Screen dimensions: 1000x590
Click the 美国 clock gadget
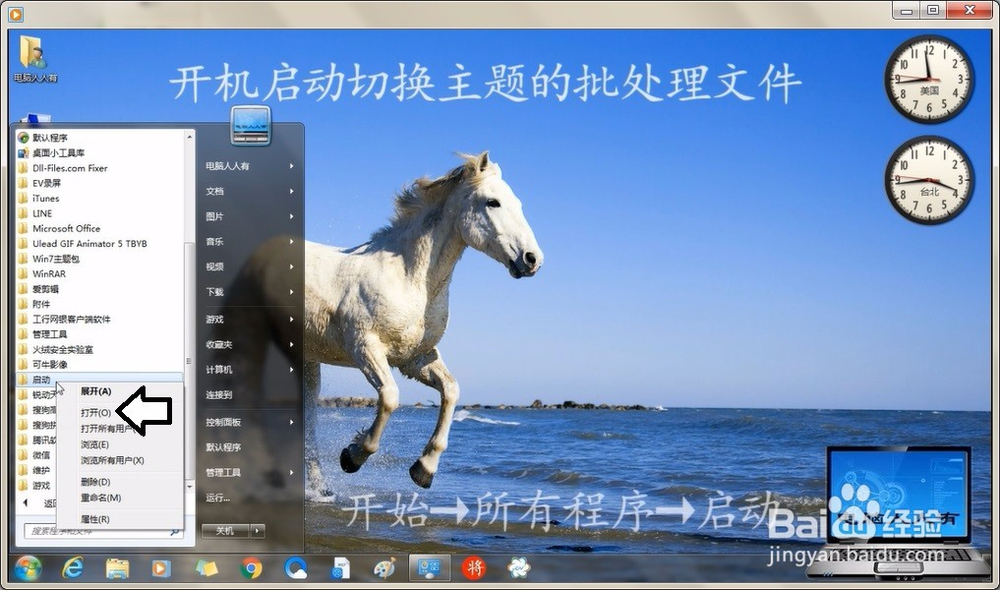(929, 79)
